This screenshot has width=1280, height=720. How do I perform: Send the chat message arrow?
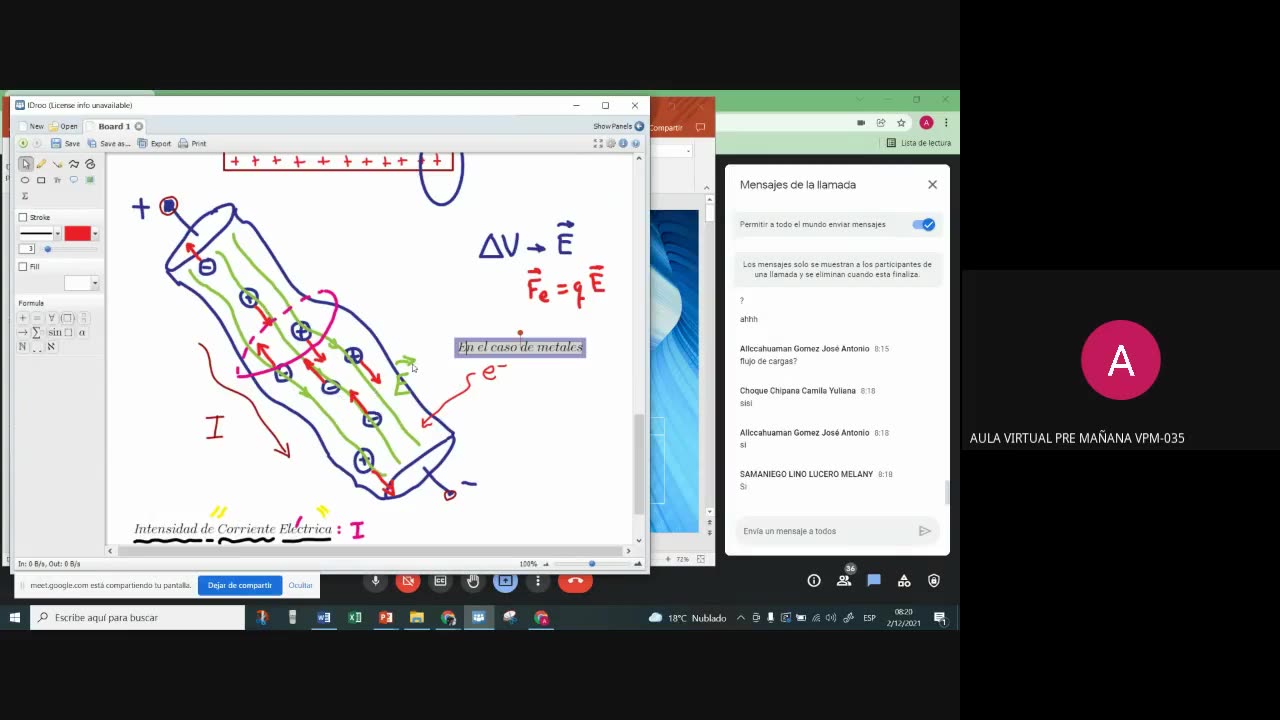tap(925, 531)
